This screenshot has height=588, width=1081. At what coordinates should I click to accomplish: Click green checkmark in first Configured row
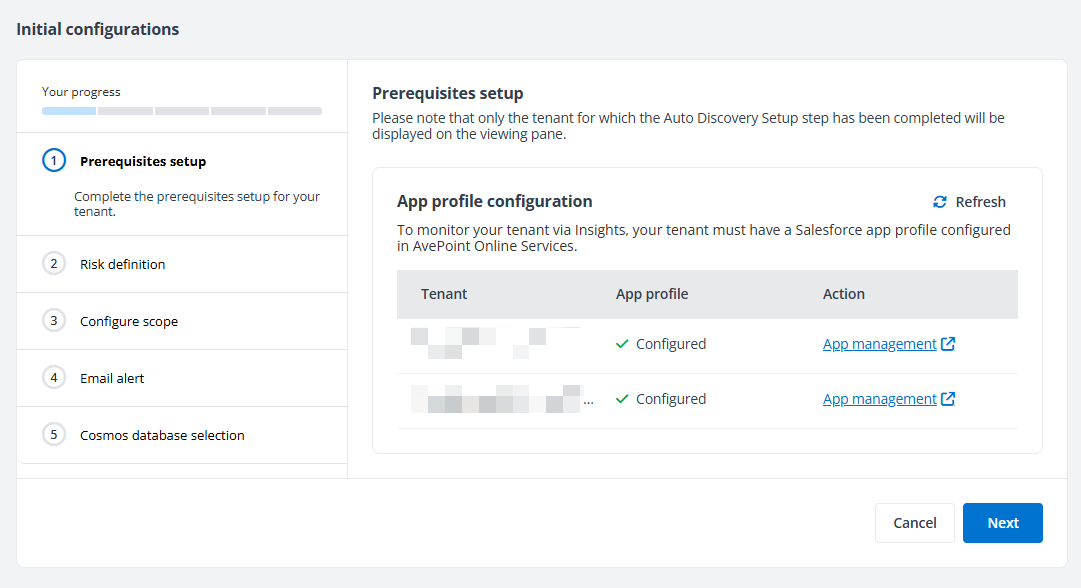(622, 344)
